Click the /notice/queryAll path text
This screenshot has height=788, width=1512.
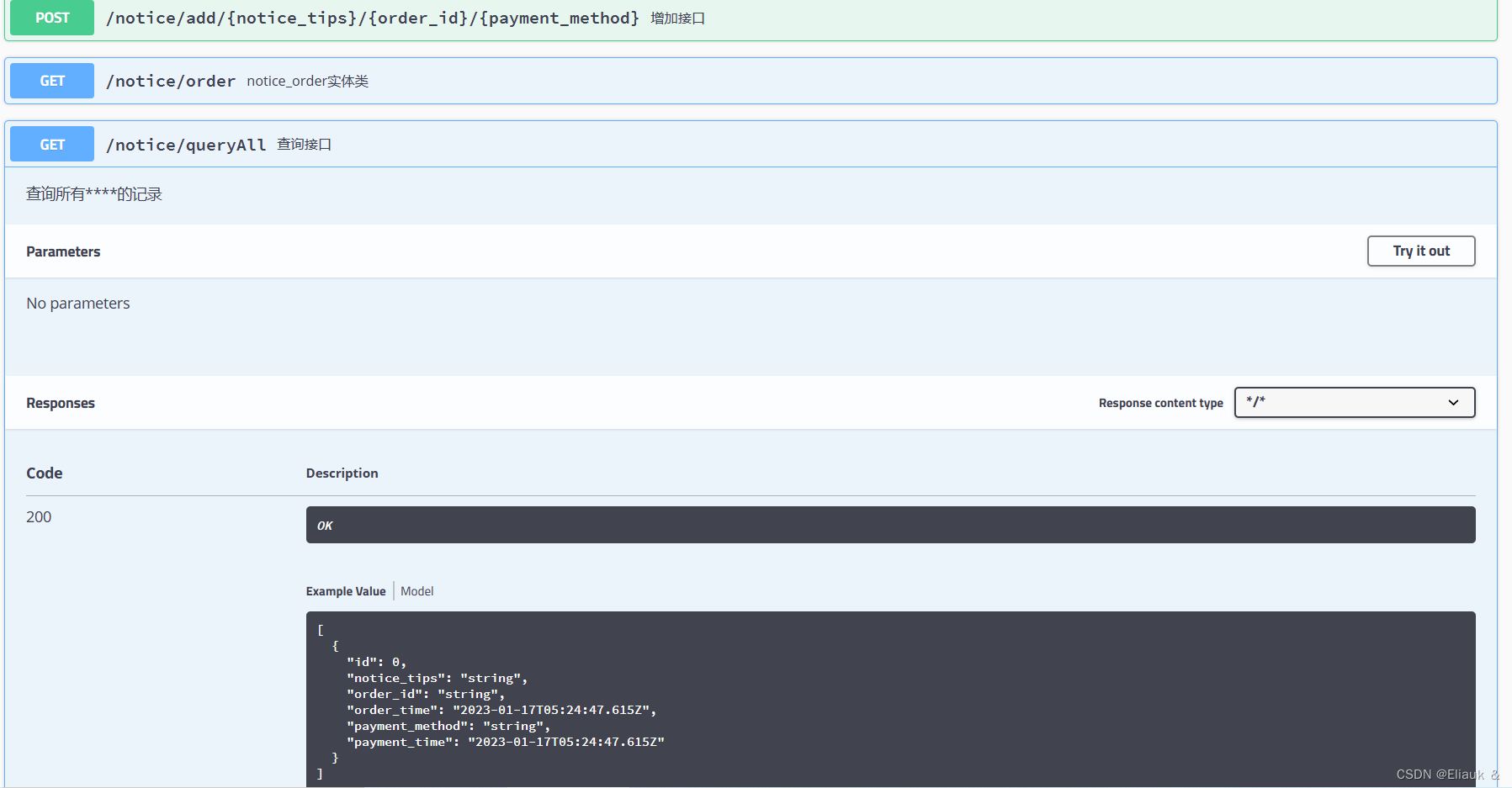coord(186,145)
